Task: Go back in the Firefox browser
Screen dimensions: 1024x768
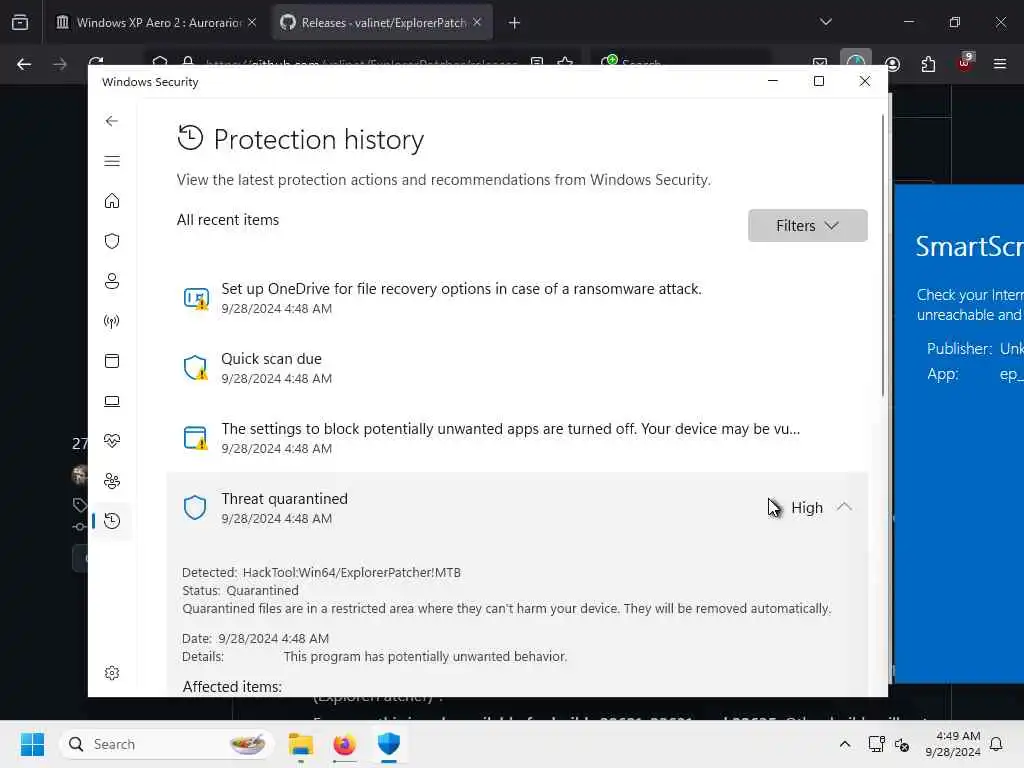Action: [x=24, y=64]
